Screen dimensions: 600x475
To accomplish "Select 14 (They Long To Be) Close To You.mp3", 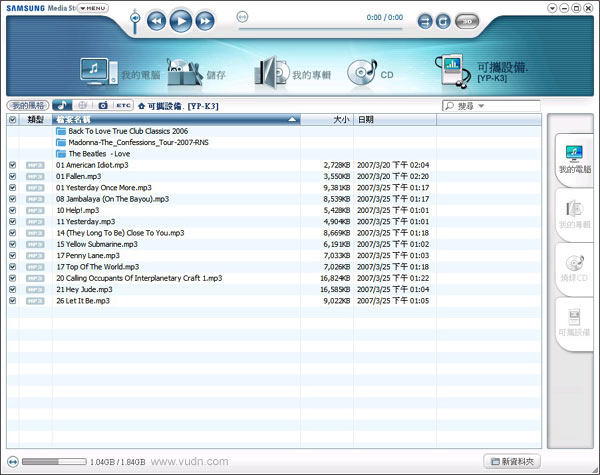I will (120, 233).
